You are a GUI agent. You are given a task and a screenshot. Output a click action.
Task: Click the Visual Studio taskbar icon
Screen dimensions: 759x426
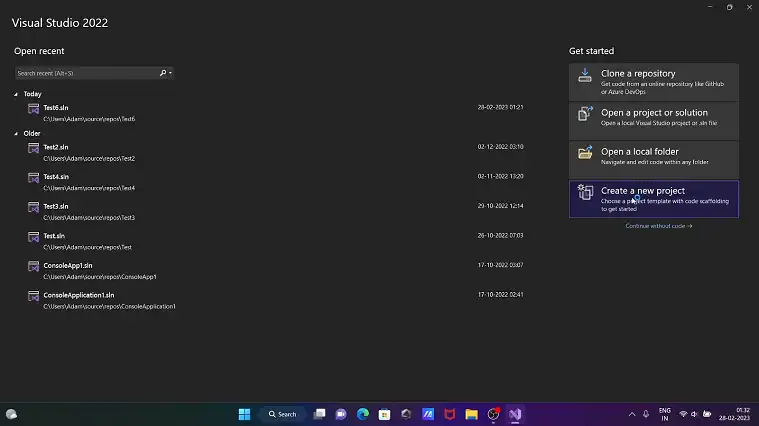pos(515,414)
